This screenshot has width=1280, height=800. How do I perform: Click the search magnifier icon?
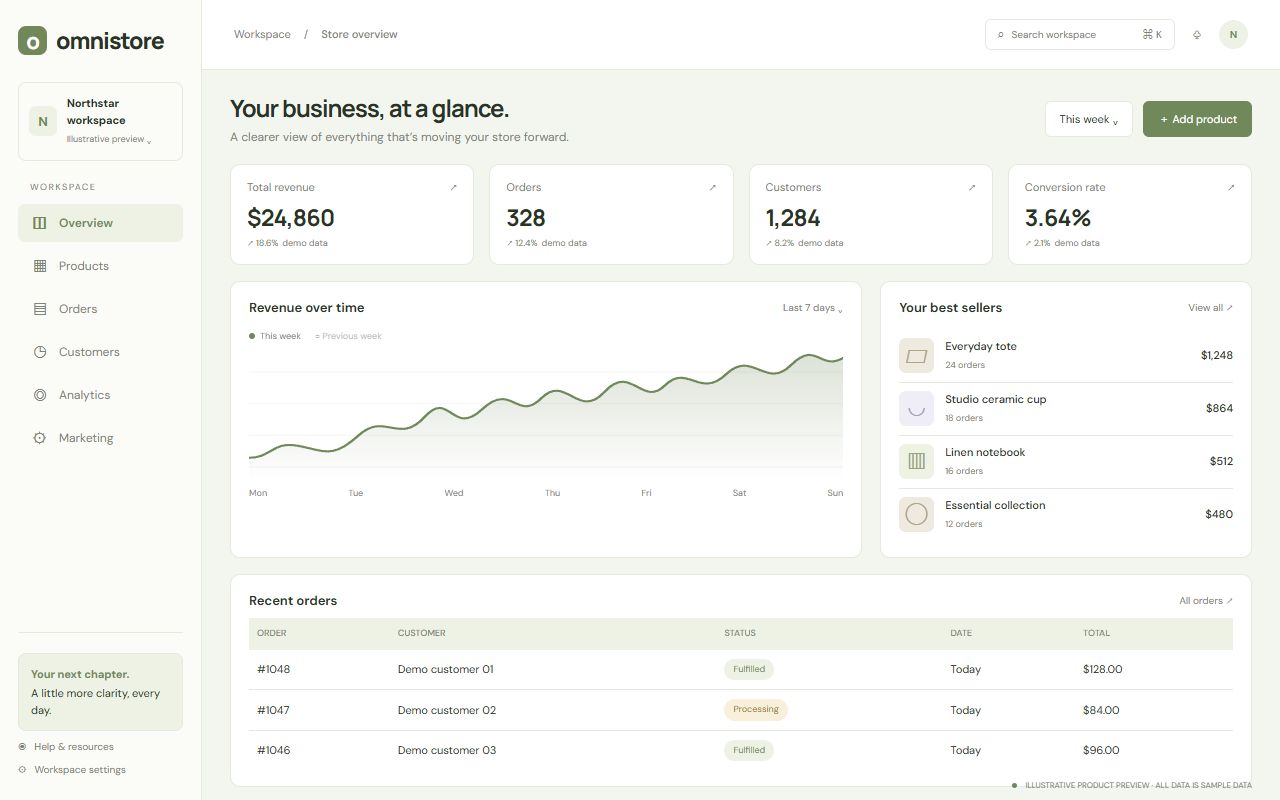point(1000,35)
